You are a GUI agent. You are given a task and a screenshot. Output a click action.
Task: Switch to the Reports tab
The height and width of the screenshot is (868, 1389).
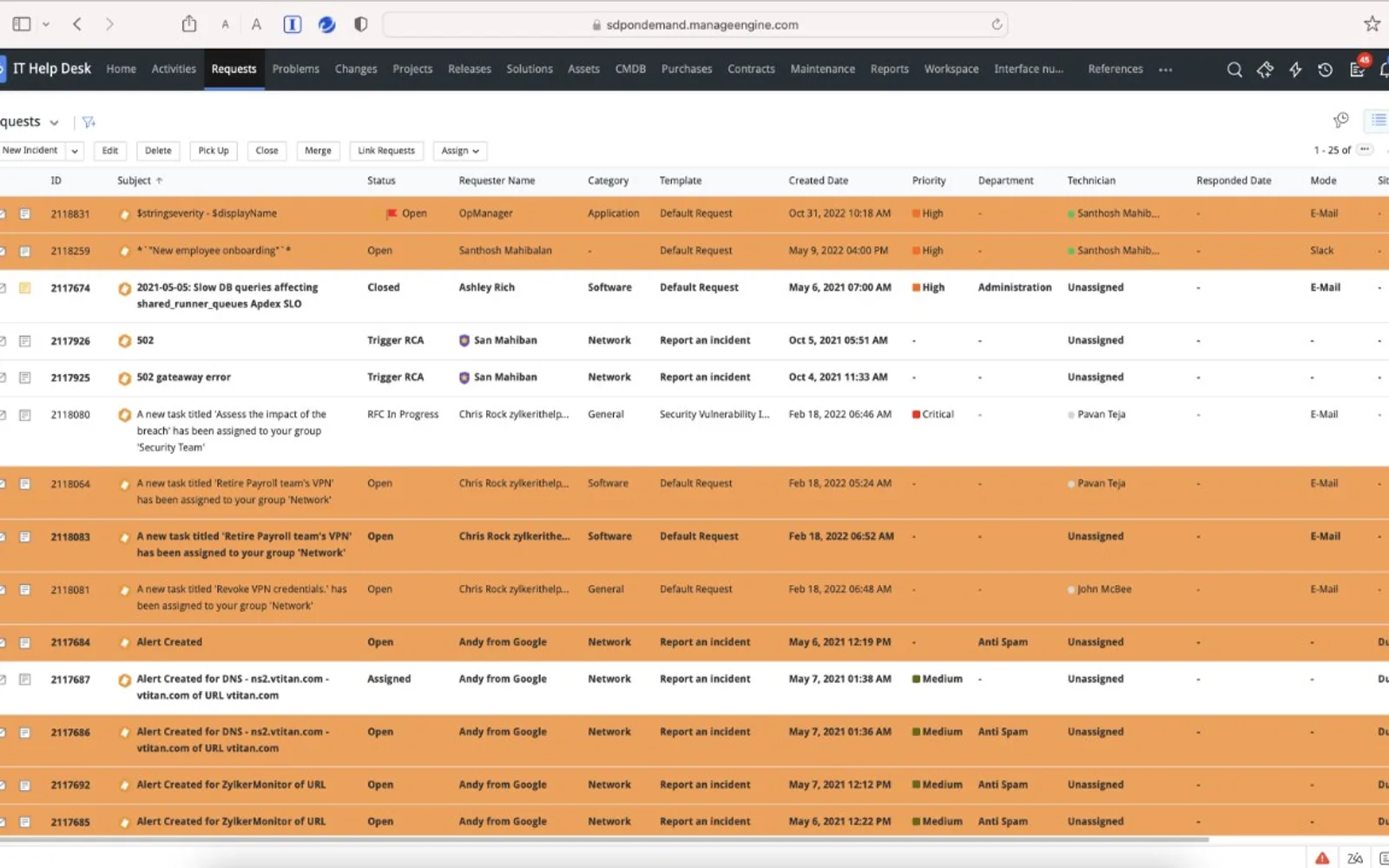point(889,69)
